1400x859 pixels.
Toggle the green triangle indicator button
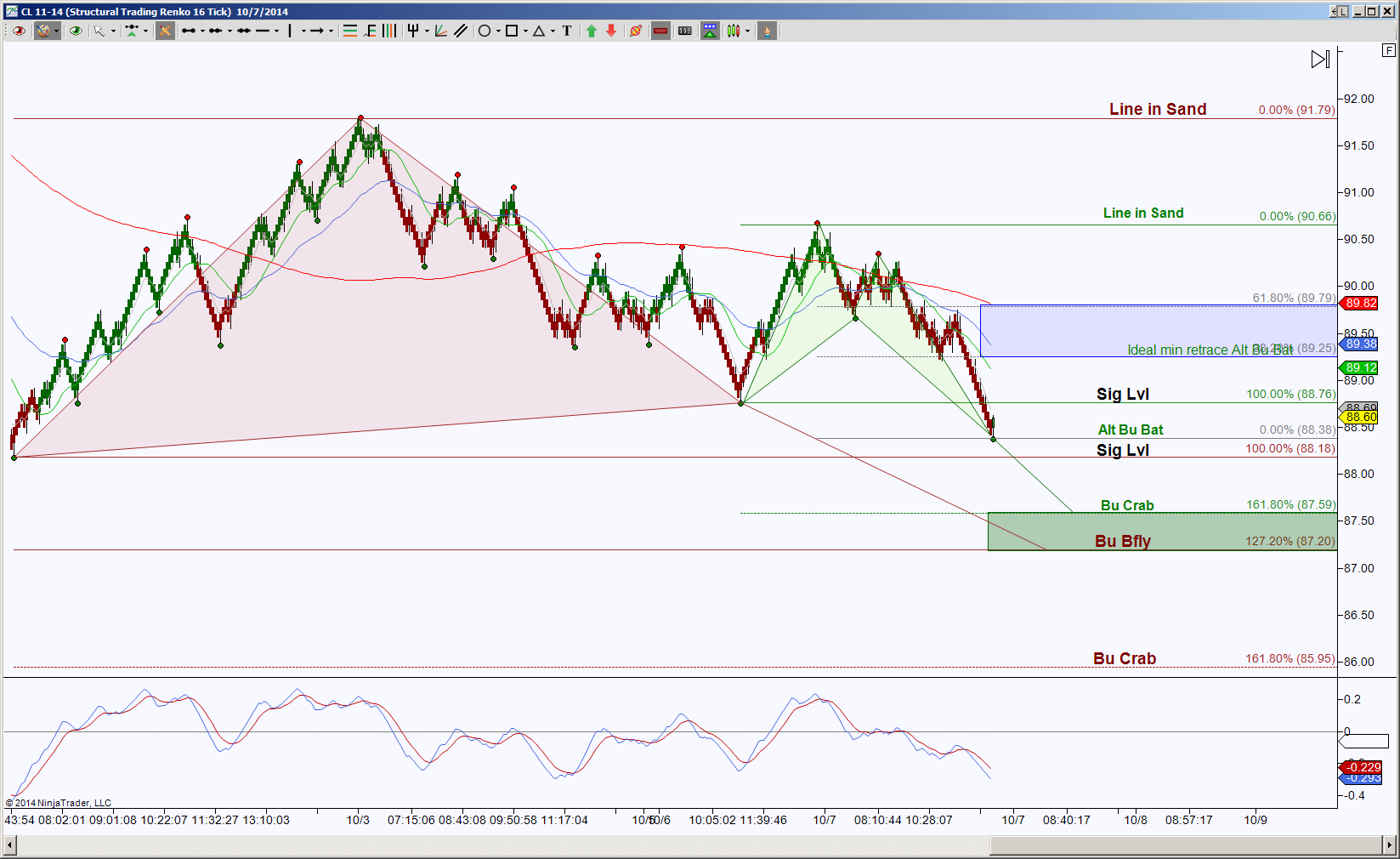coord(710,31)
